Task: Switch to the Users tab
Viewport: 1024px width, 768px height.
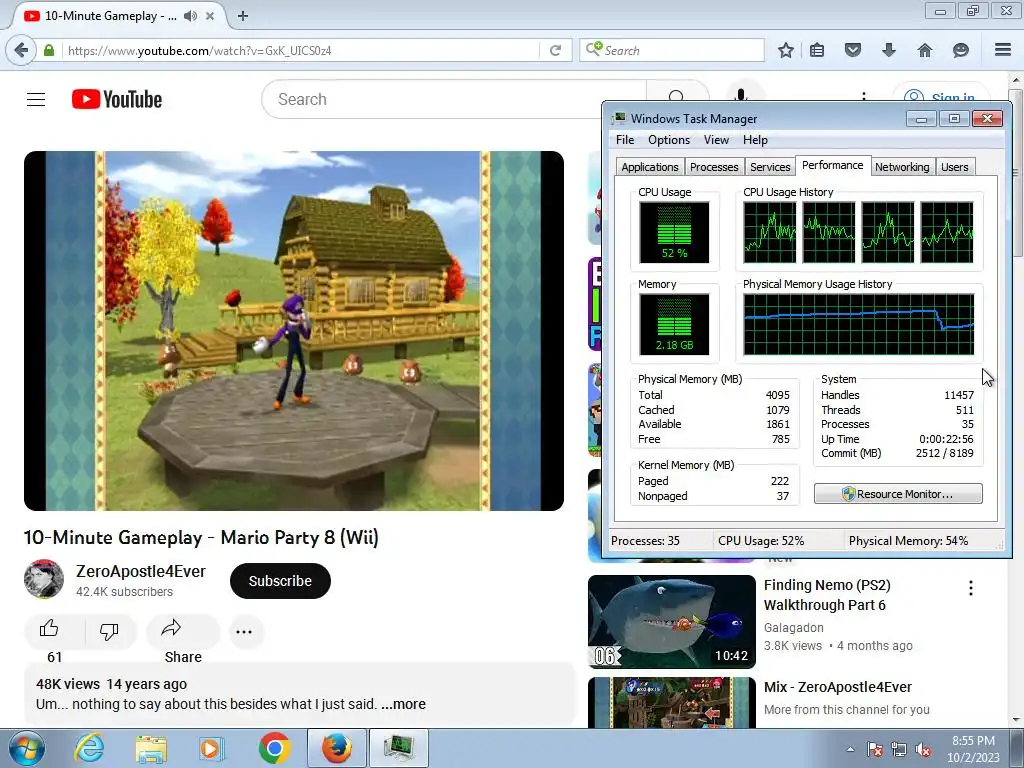Action: coord(954,167)
